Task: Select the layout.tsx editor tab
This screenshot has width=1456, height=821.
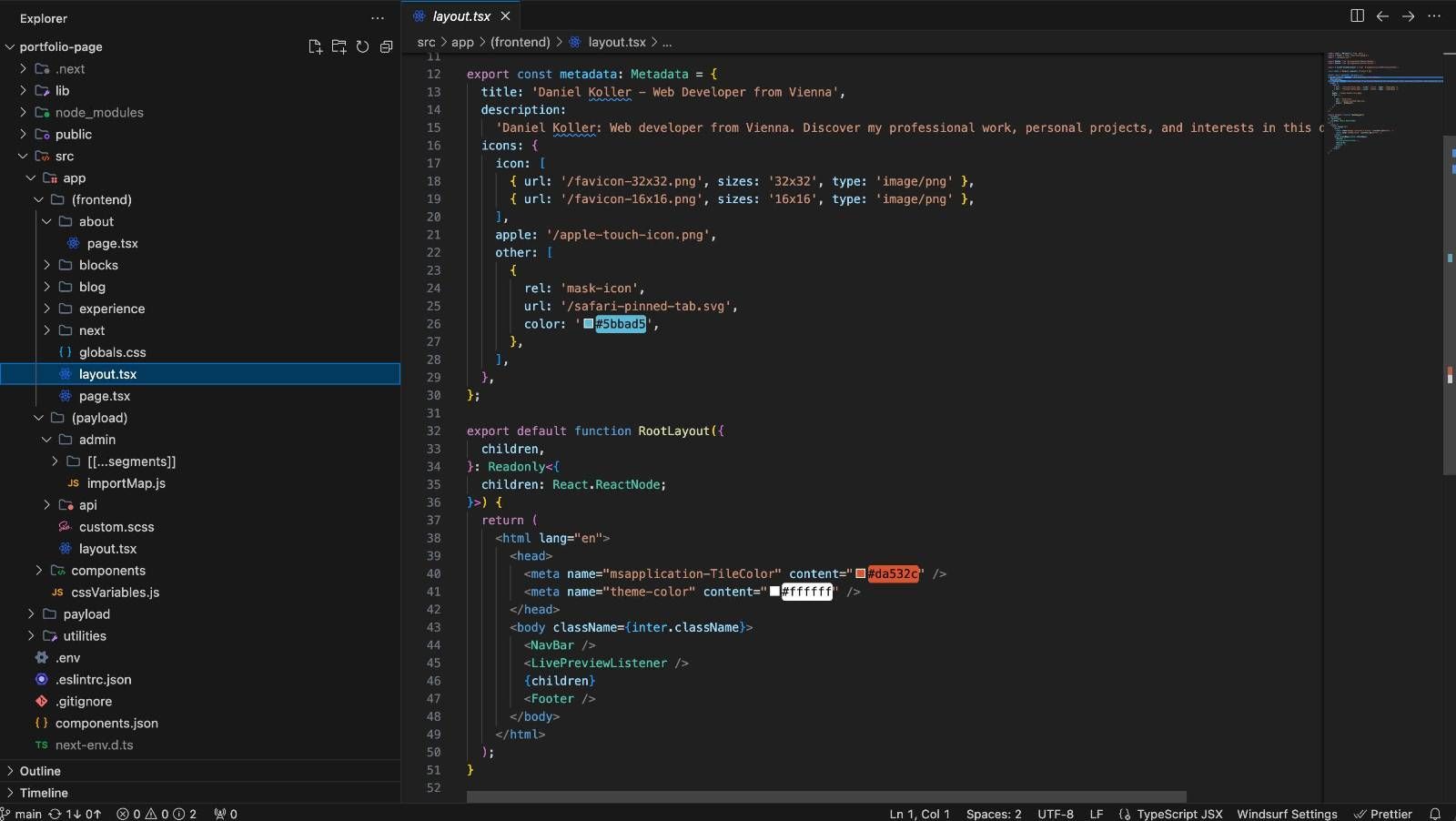Action: [x=461, y=16]
